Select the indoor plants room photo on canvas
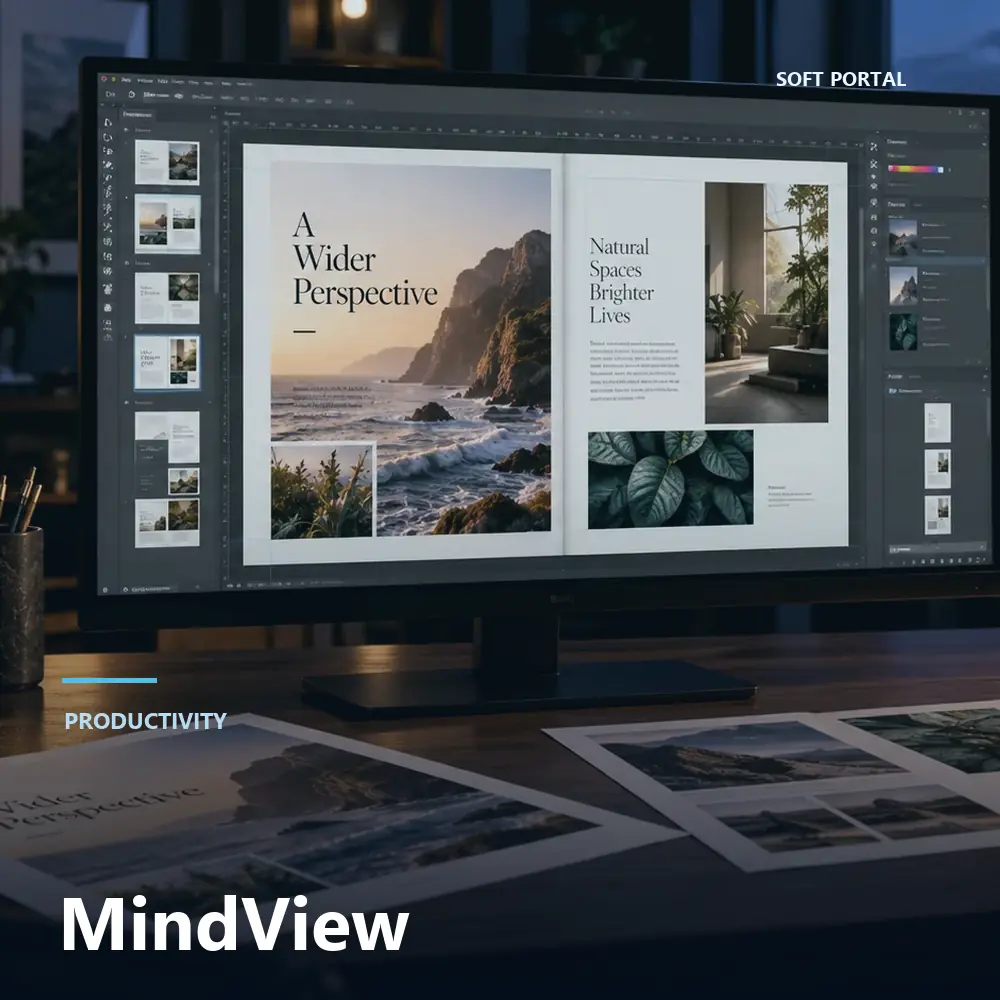 [766, 302]
